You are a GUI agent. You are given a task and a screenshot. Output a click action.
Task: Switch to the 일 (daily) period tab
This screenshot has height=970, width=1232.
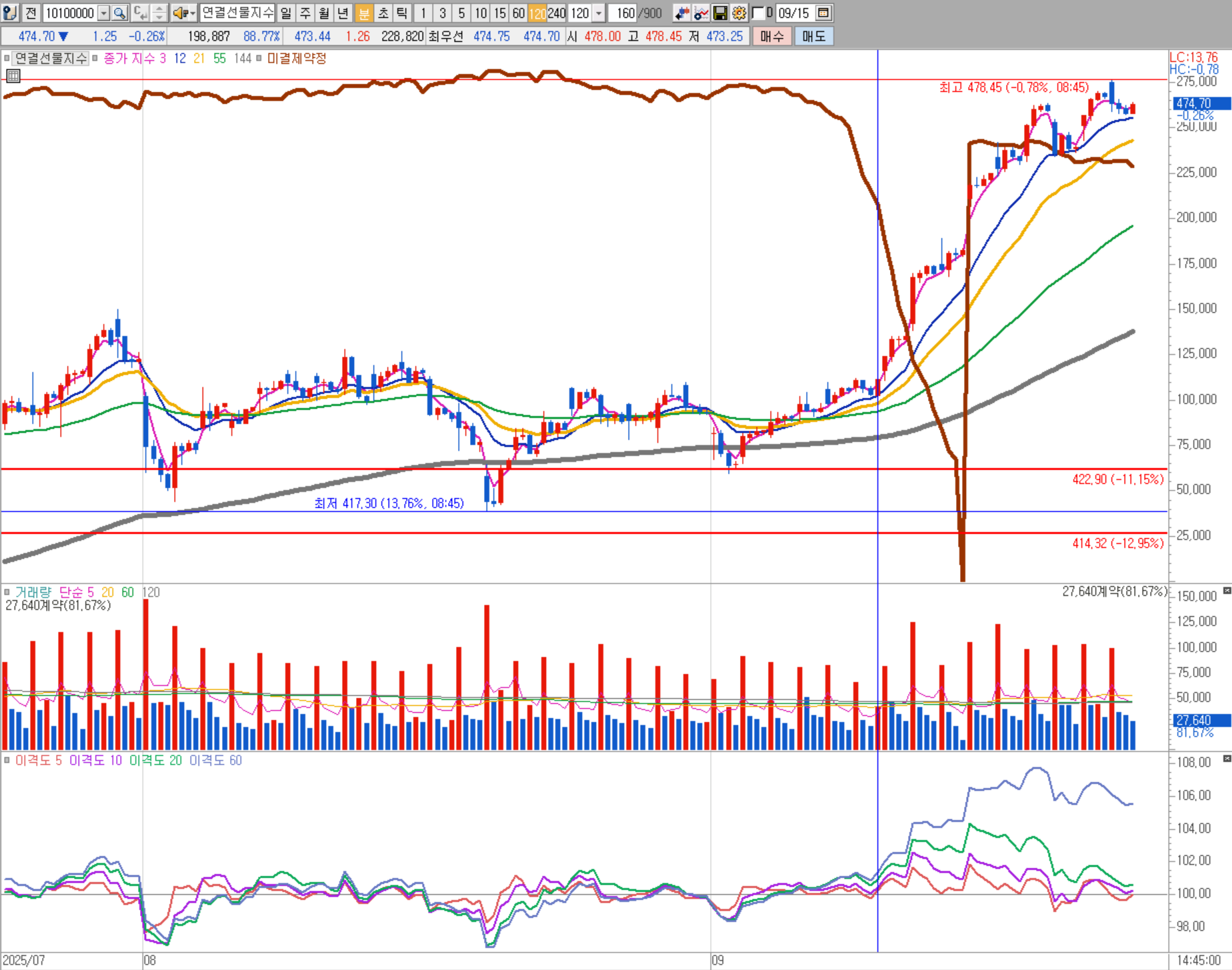(x=285, y=13)
